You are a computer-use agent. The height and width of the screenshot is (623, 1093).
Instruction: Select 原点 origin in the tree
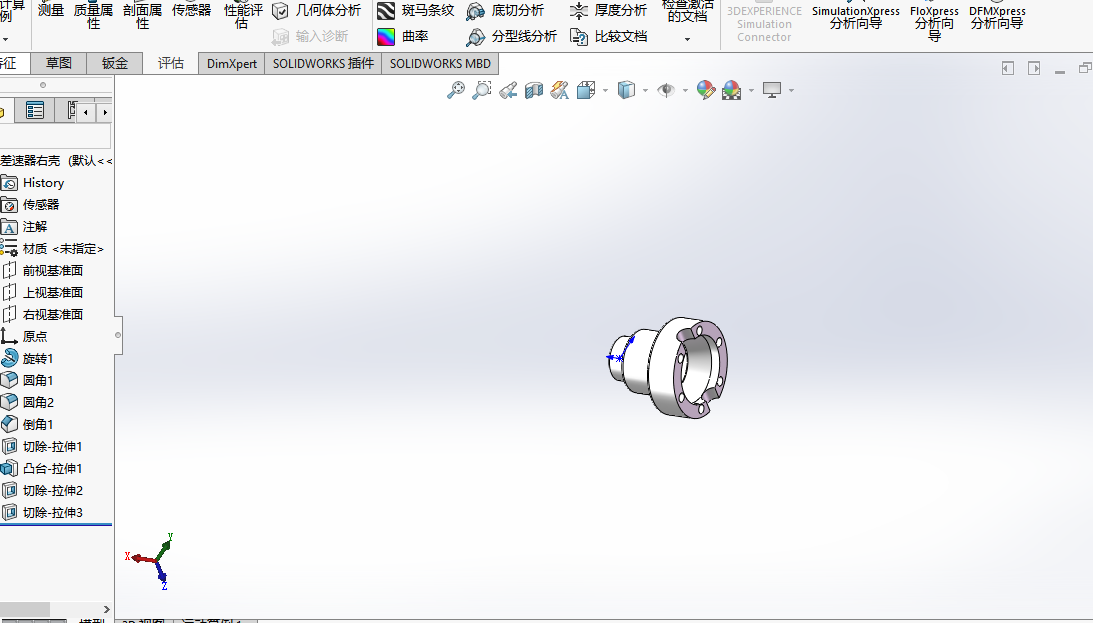[24, 337]
